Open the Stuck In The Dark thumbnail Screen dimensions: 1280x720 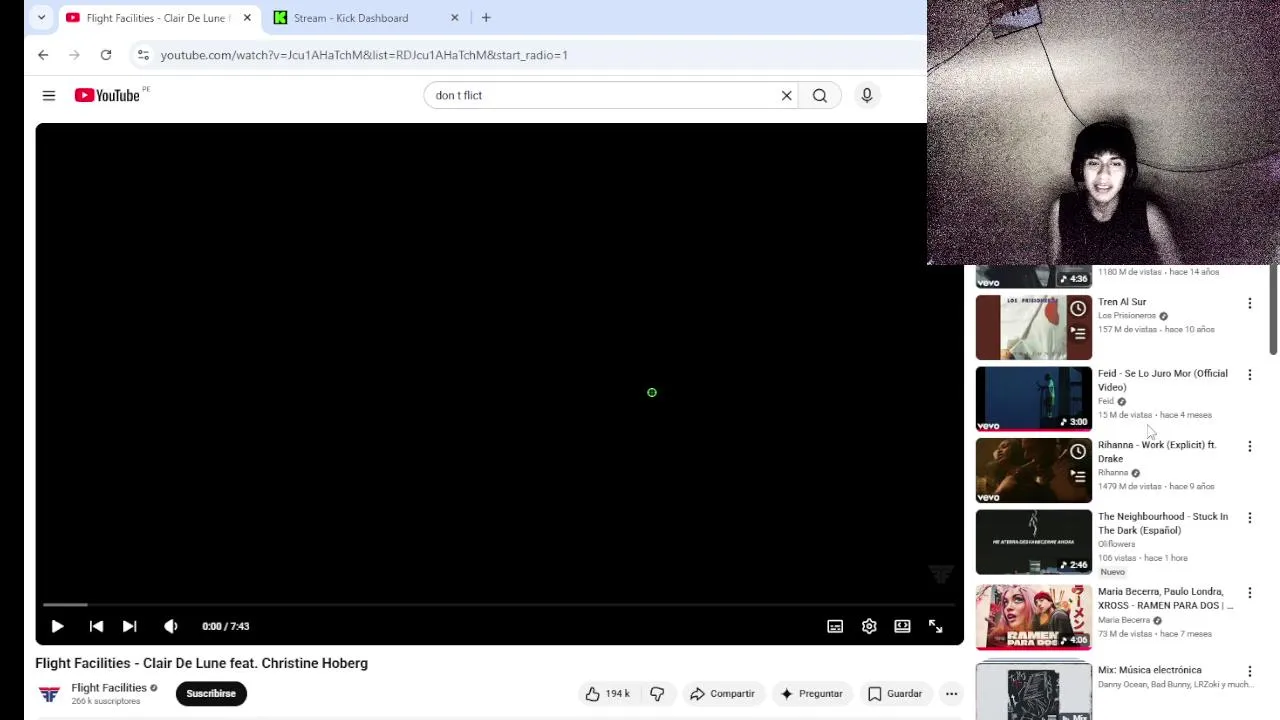(1034, 542)
